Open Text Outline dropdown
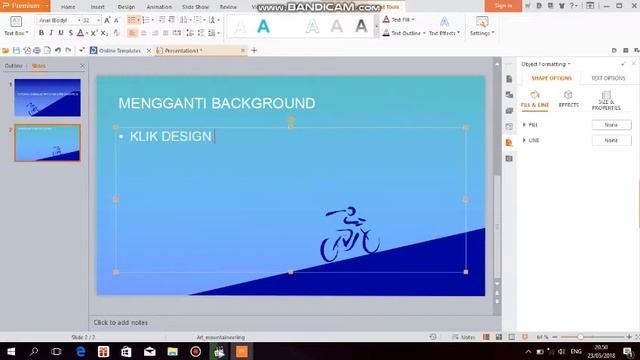 click(x=404, y=33)
